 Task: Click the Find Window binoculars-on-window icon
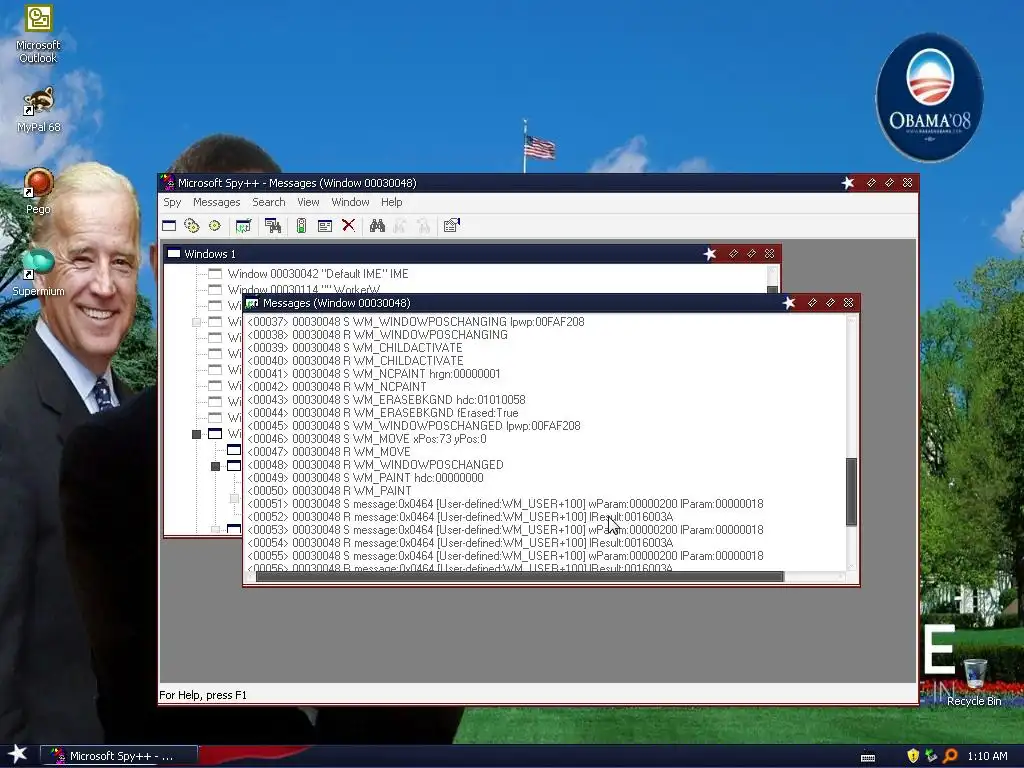click(273, 226)
